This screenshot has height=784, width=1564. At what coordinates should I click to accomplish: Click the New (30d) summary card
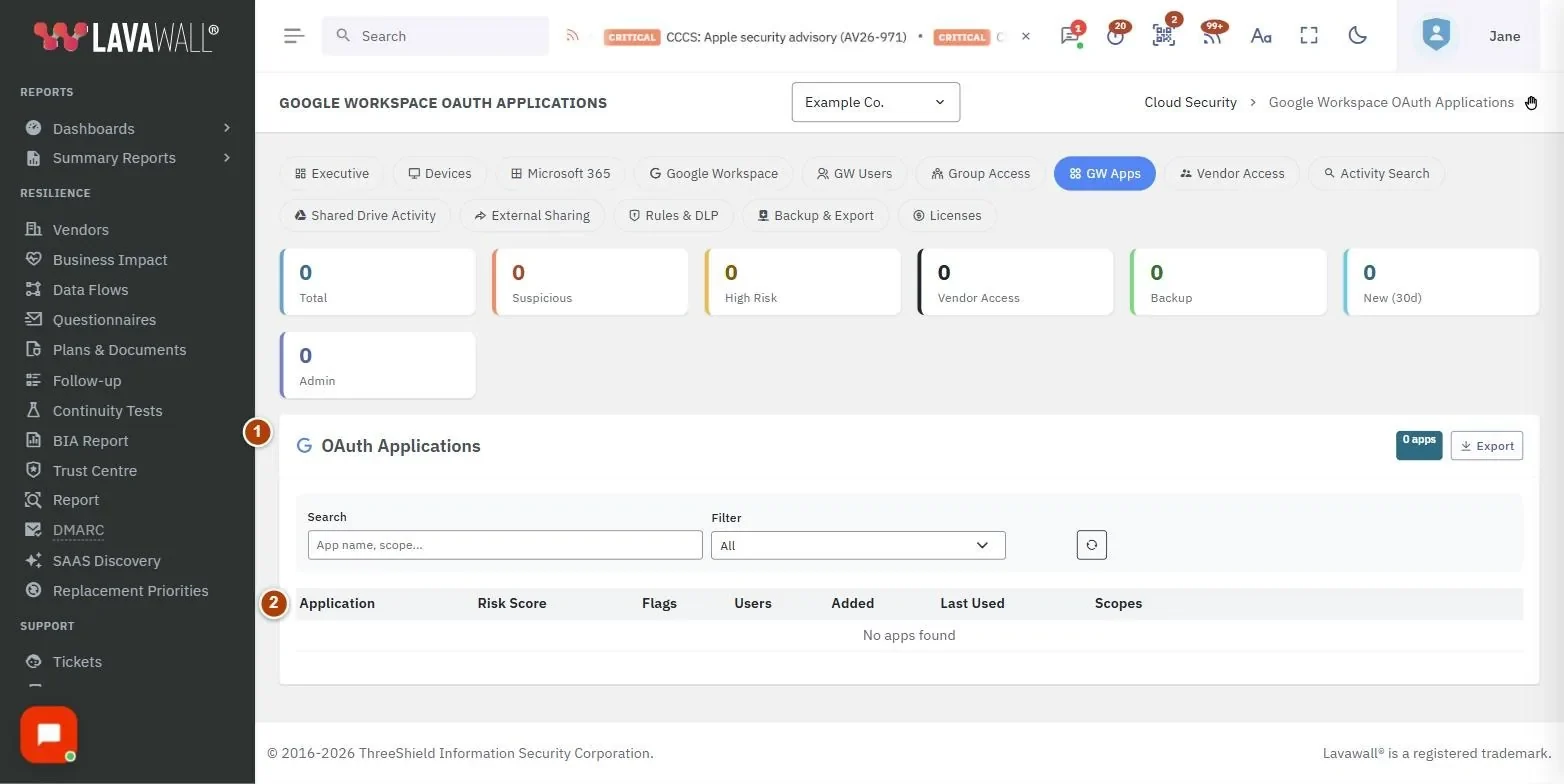coord(1441,282)
